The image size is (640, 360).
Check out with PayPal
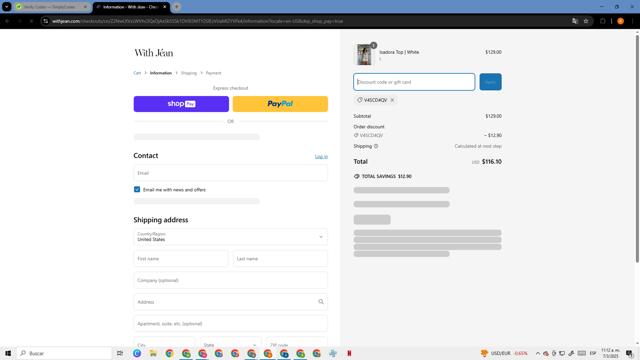click(x=280, y=104)
